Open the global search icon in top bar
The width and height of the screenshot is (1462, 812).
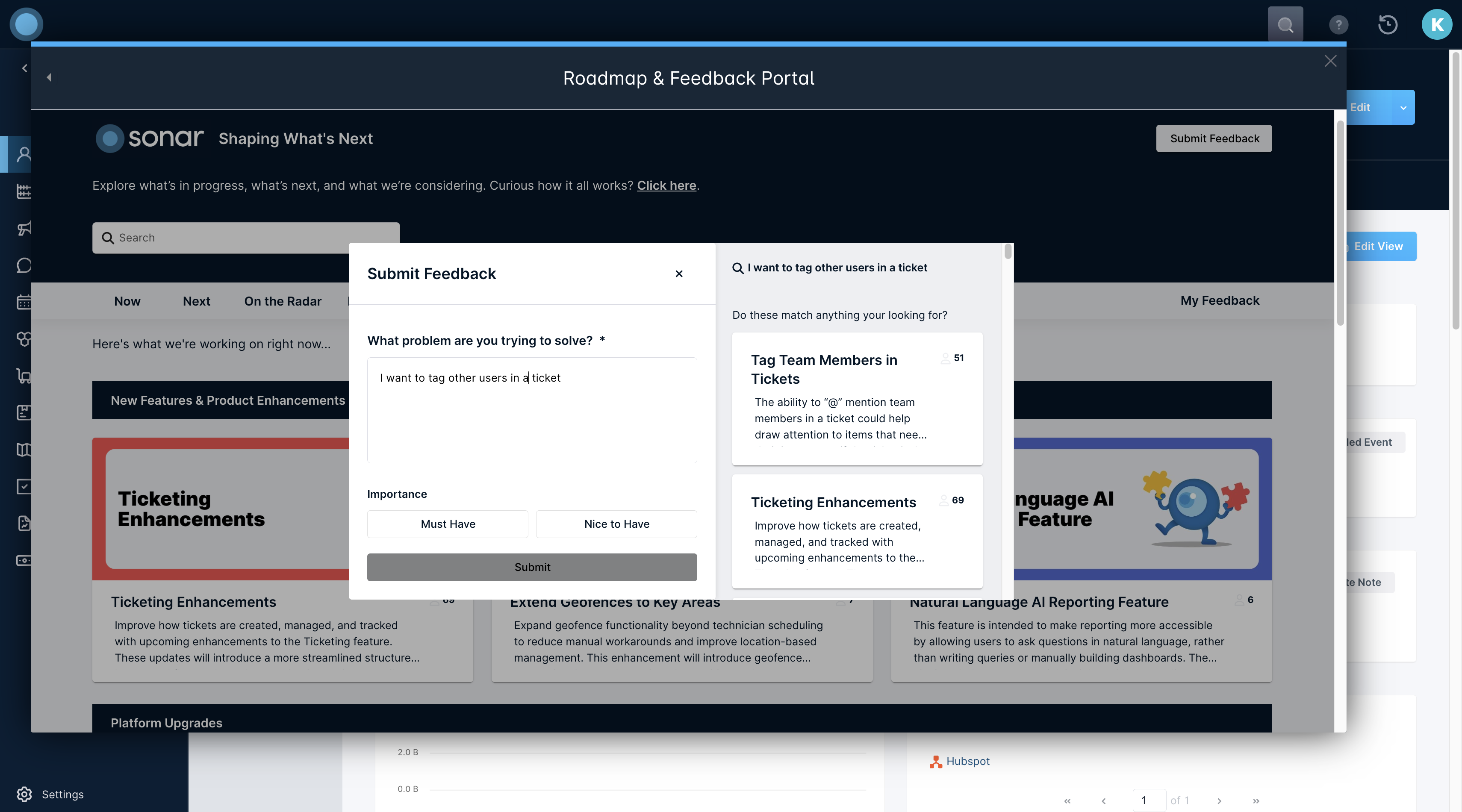pyautogui.click(x=1285, y=24)
